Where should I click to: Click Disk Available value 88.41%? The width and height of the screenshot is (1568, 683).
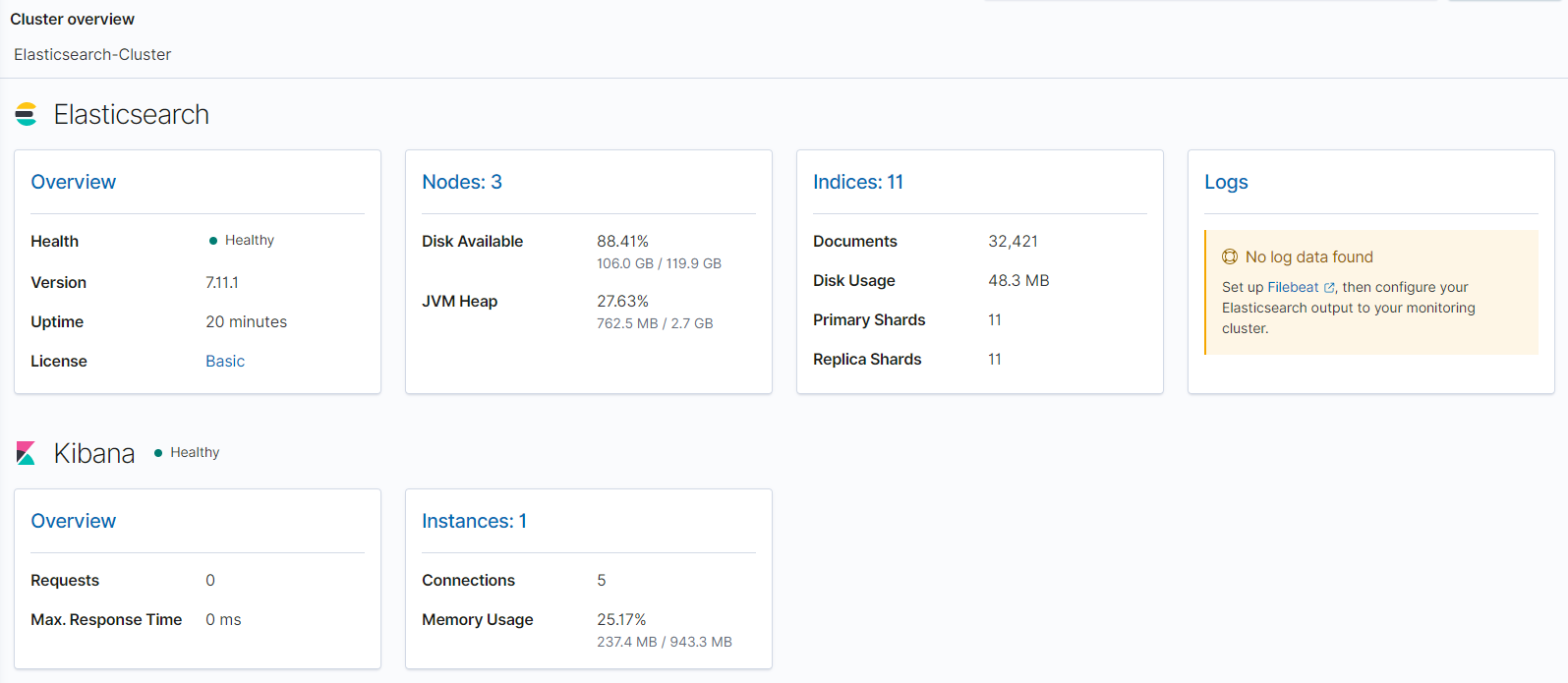pos(623,241)
